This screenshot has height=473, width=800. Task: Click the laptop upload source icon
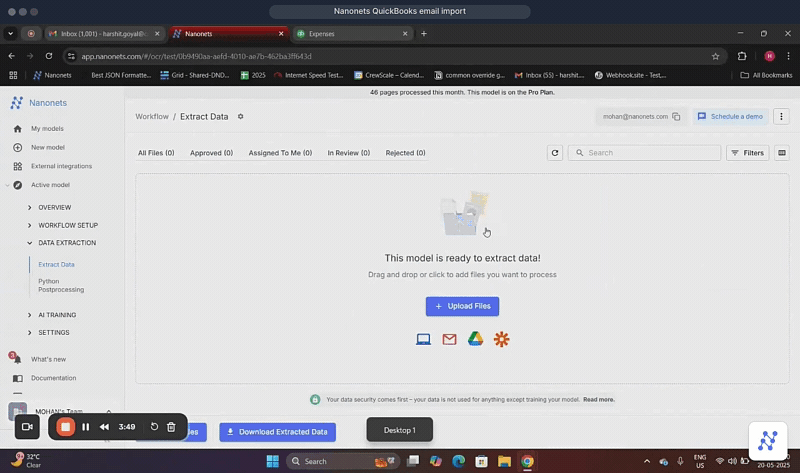[423, 339]
